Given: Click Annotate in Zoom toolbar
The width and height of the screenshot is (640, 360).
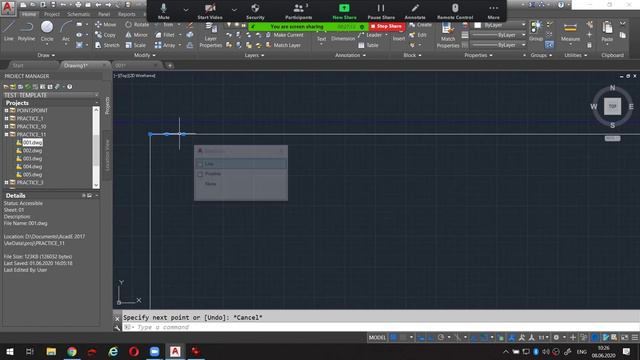Looking at the screenshot, I should [415, 11].
